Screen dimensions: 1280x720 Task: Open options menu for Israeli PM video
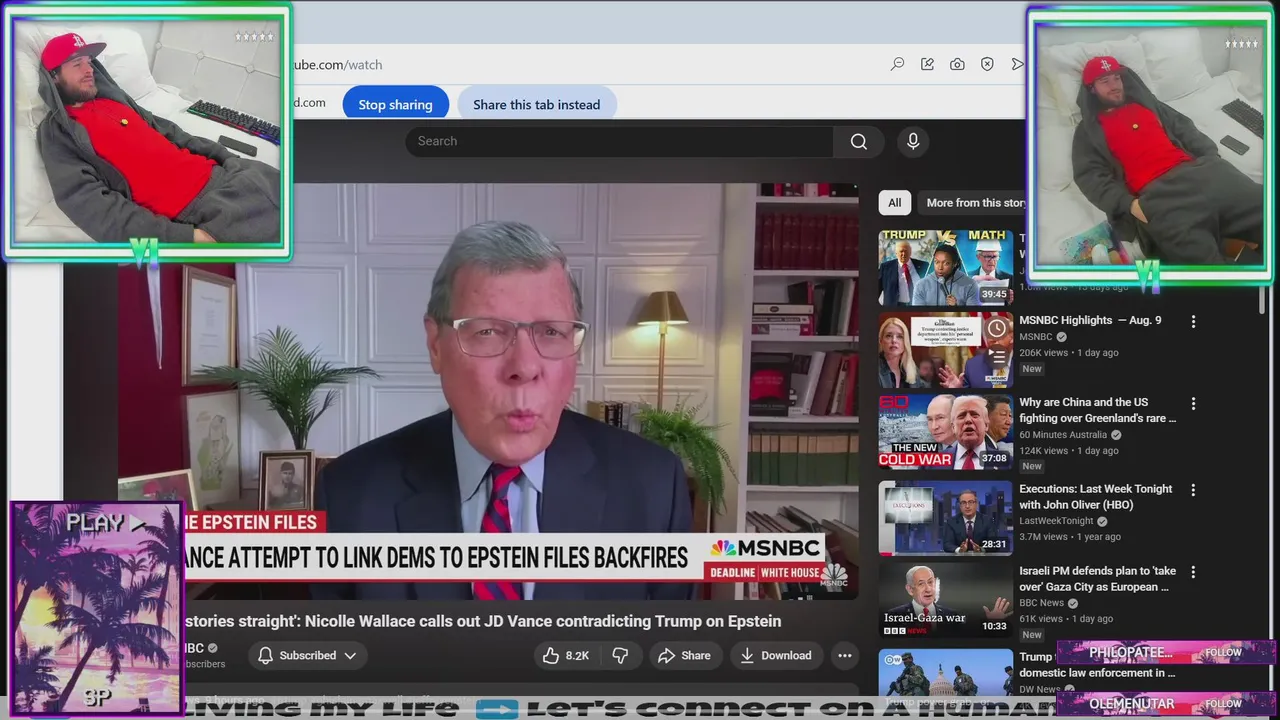click(x=1193, y=572)
